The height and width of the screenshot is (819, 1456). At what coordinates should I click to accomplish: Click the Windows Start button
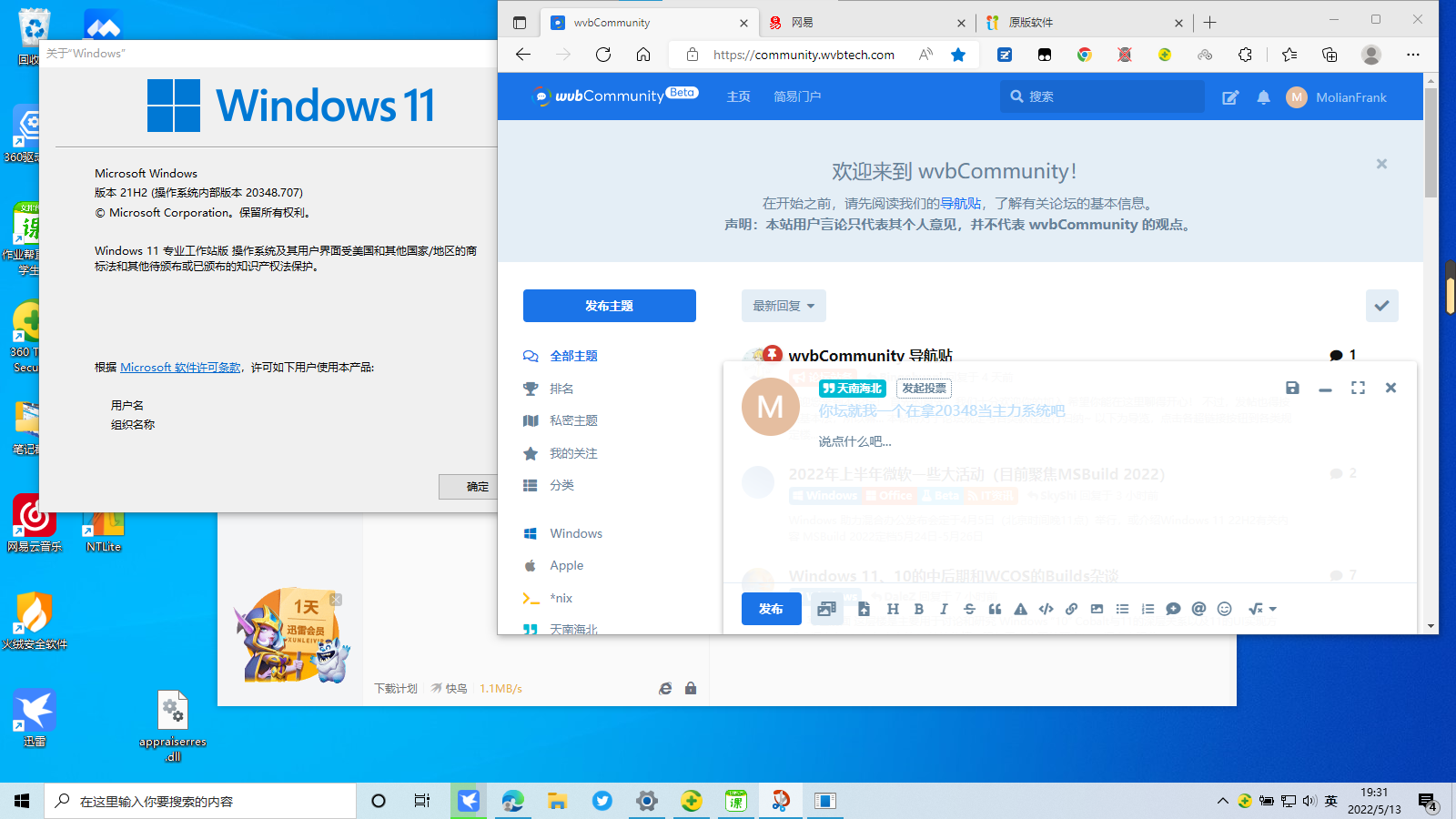(22, 801)
